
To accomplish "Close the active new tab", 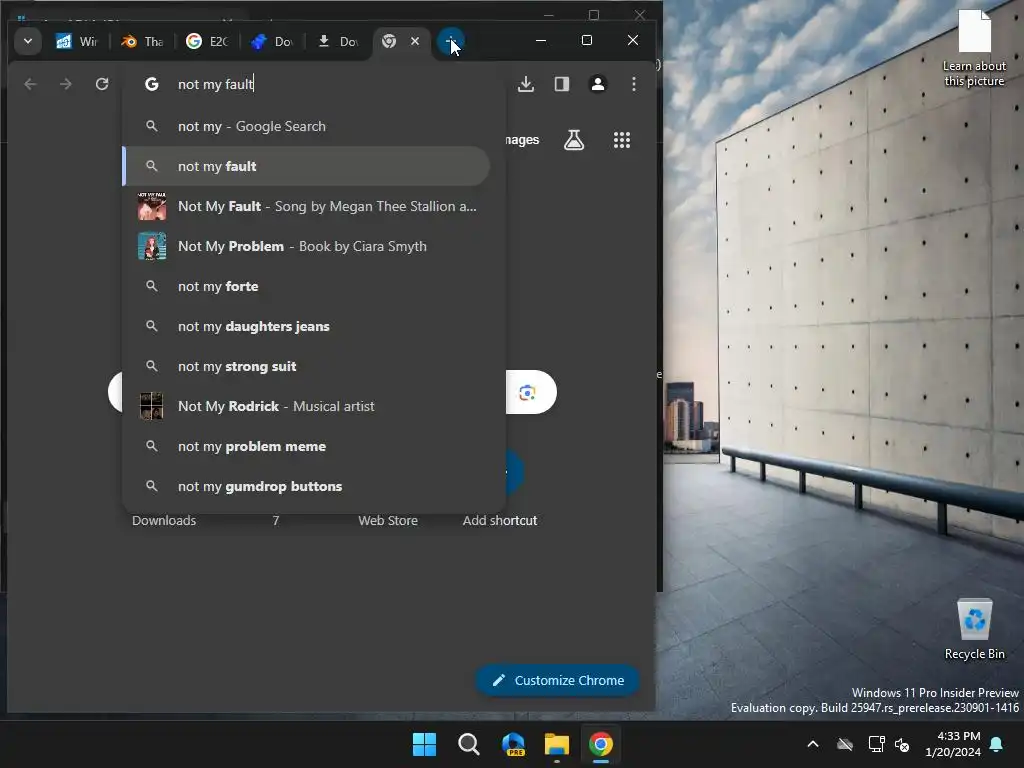I will (415, 41).
